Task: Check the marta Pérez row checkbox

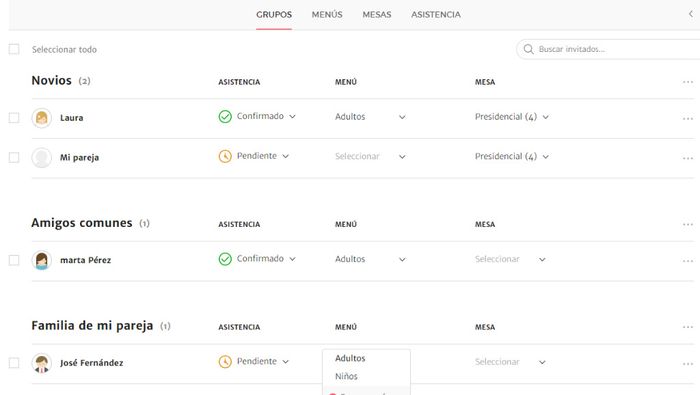Action: click(x=14, y=260)
